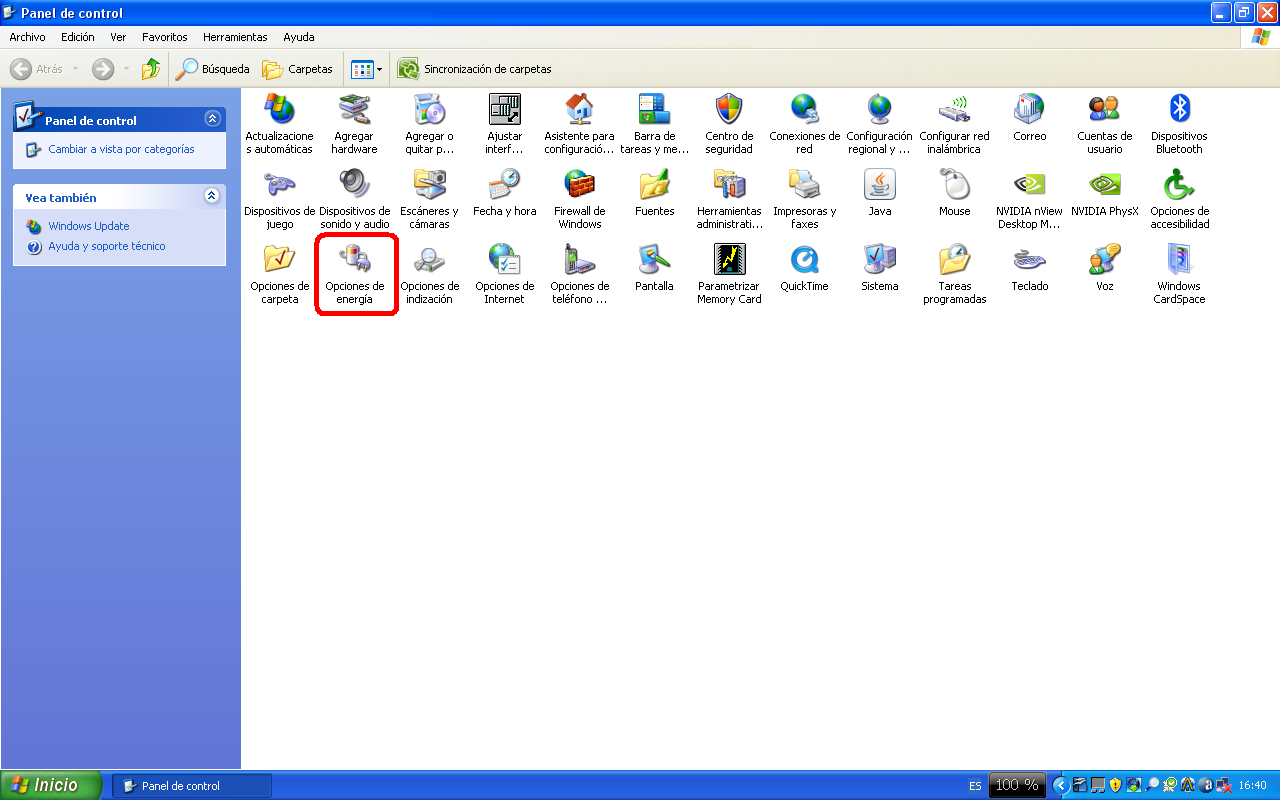Click Sincronización de carpetas button
This screenshot has width=1280, height=800.
(x=475, y=69)
